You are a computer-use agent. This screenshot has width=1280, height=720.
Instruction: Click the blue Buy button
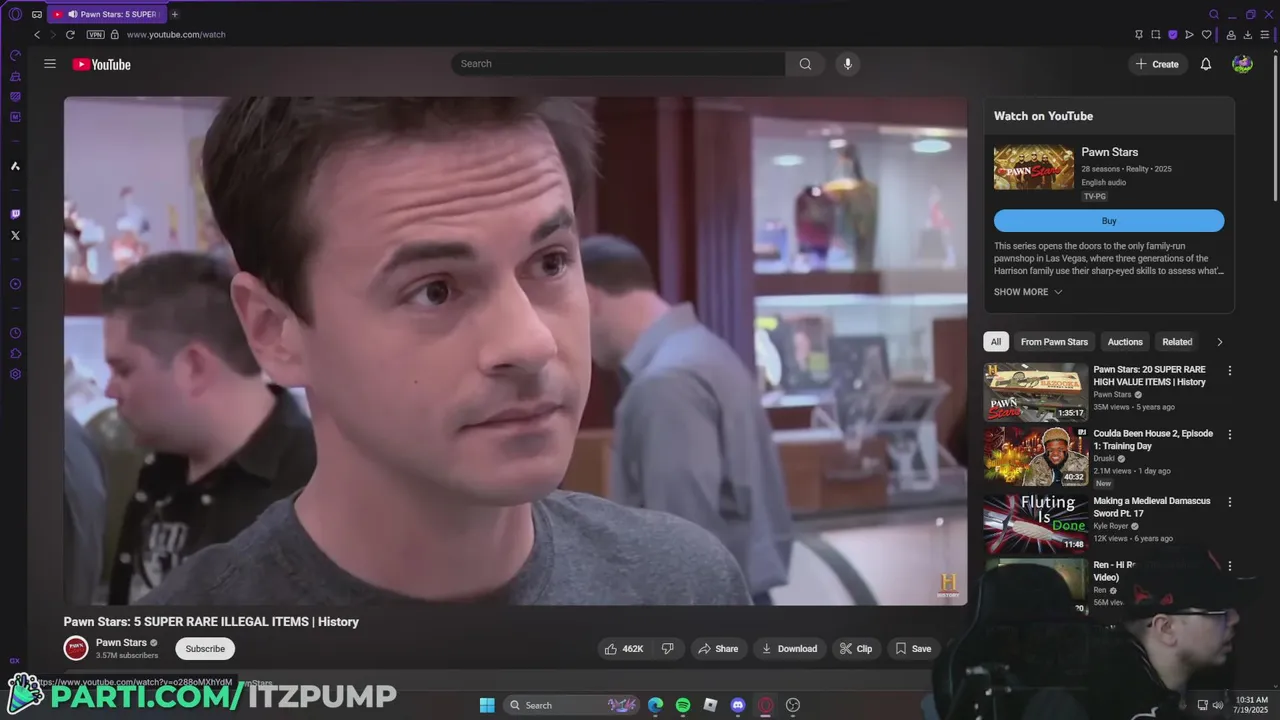pos(1109,221)
